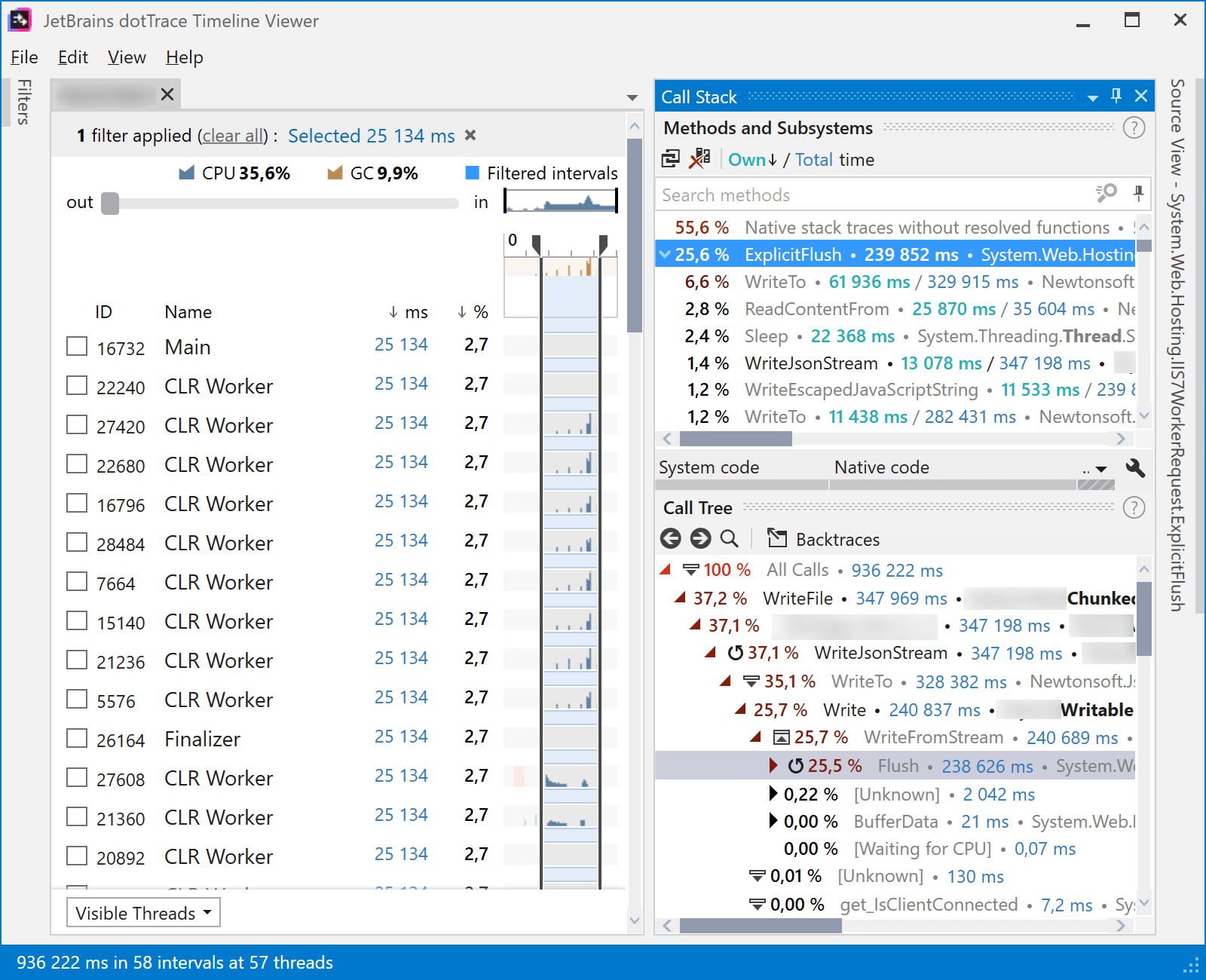Open the tab list dropdown arrow
The height and width of the screenshot is (980, 1206).
[632, 98]
